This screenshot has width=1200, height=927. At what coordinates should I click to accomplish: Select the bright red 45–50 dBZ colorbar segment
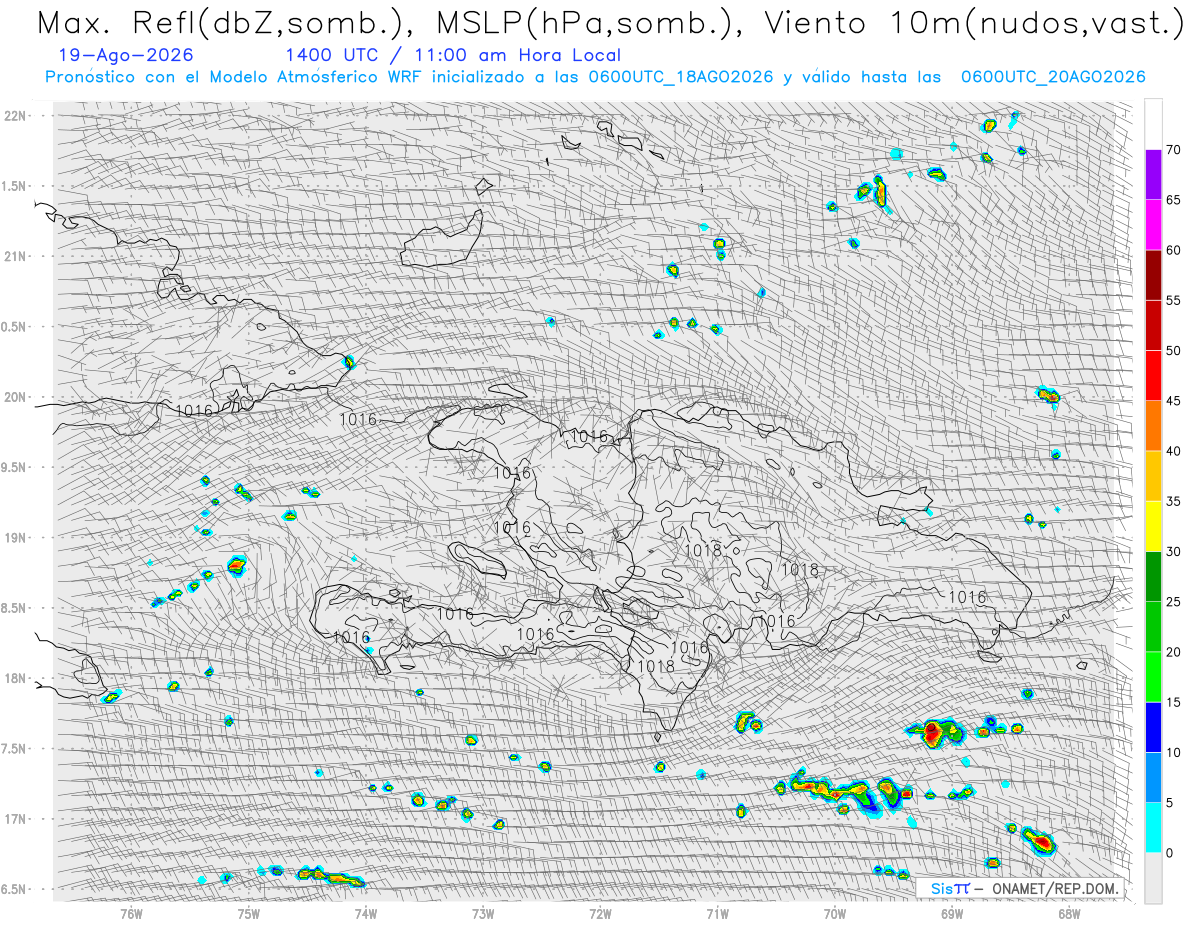click(1153, 376)
